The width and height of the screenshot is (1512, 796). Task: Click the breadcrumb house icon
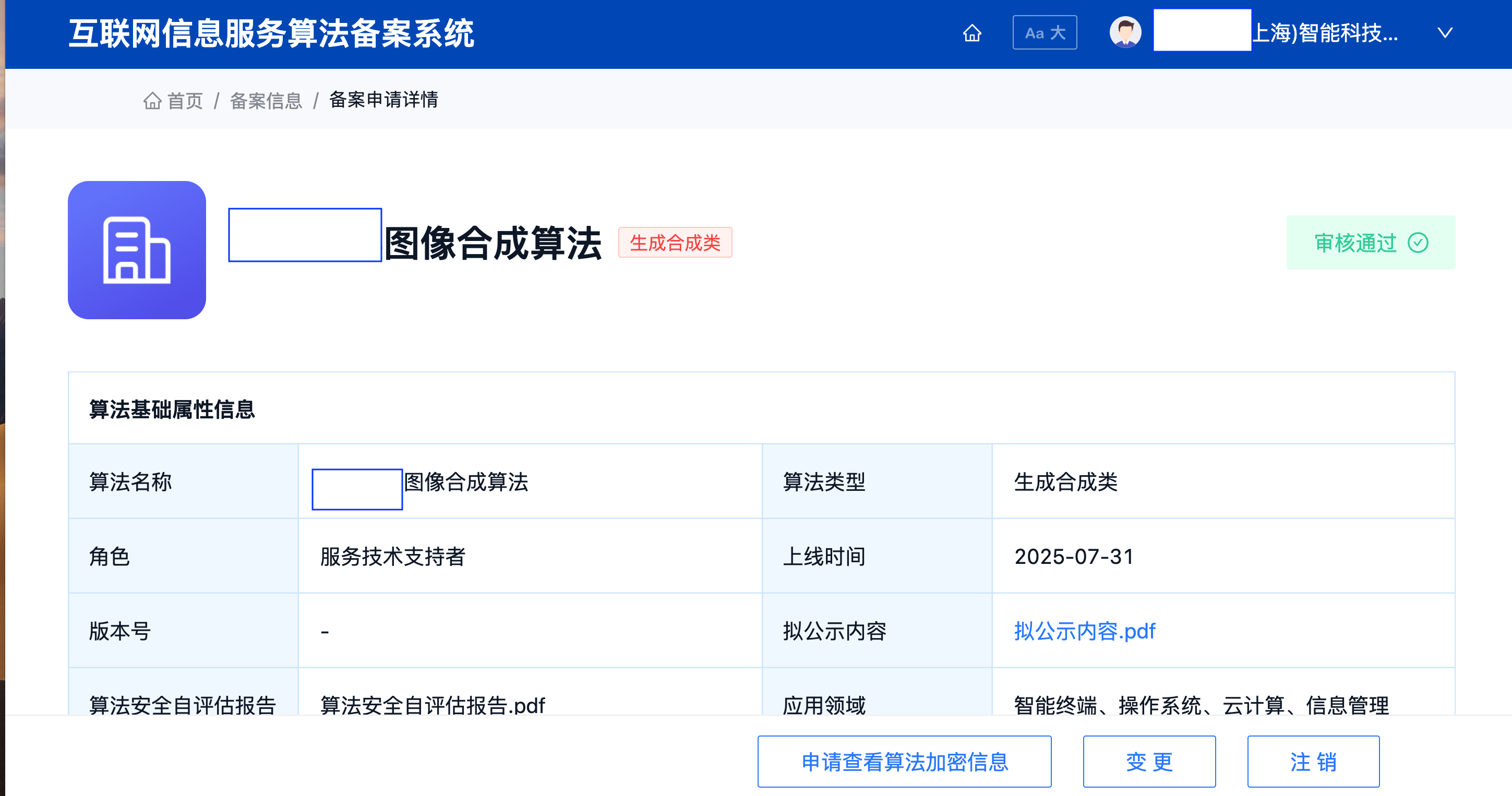pyautogui.click(x=152, y=100)
